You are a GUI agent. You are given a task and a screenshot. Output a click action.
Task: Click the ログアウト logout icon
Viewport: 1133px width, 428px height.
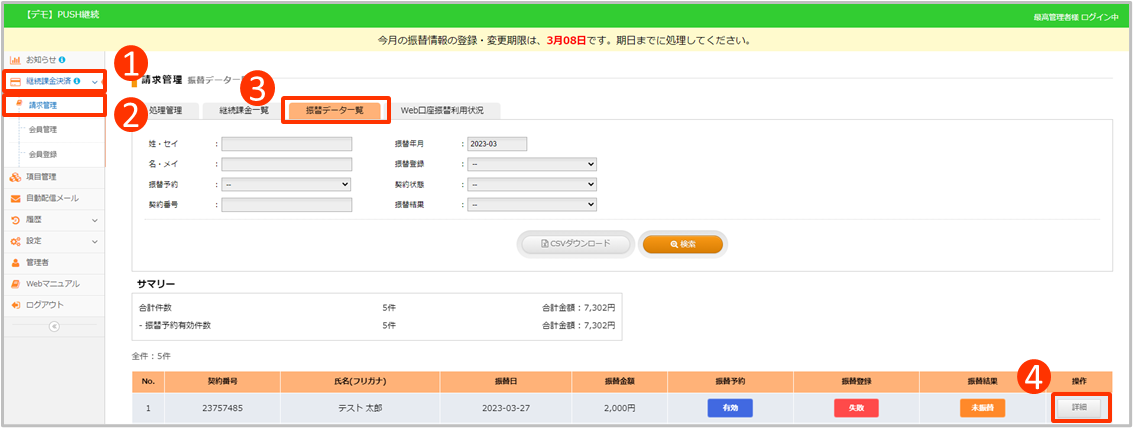tap(16, 304)
